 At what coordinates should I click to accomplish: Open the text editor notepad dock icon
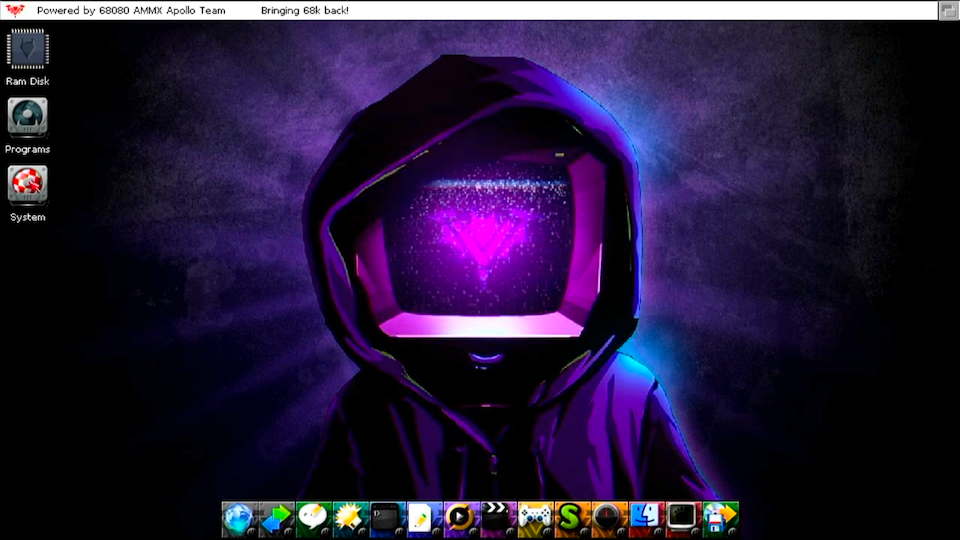pyautogui.click(x=424, y=519)
